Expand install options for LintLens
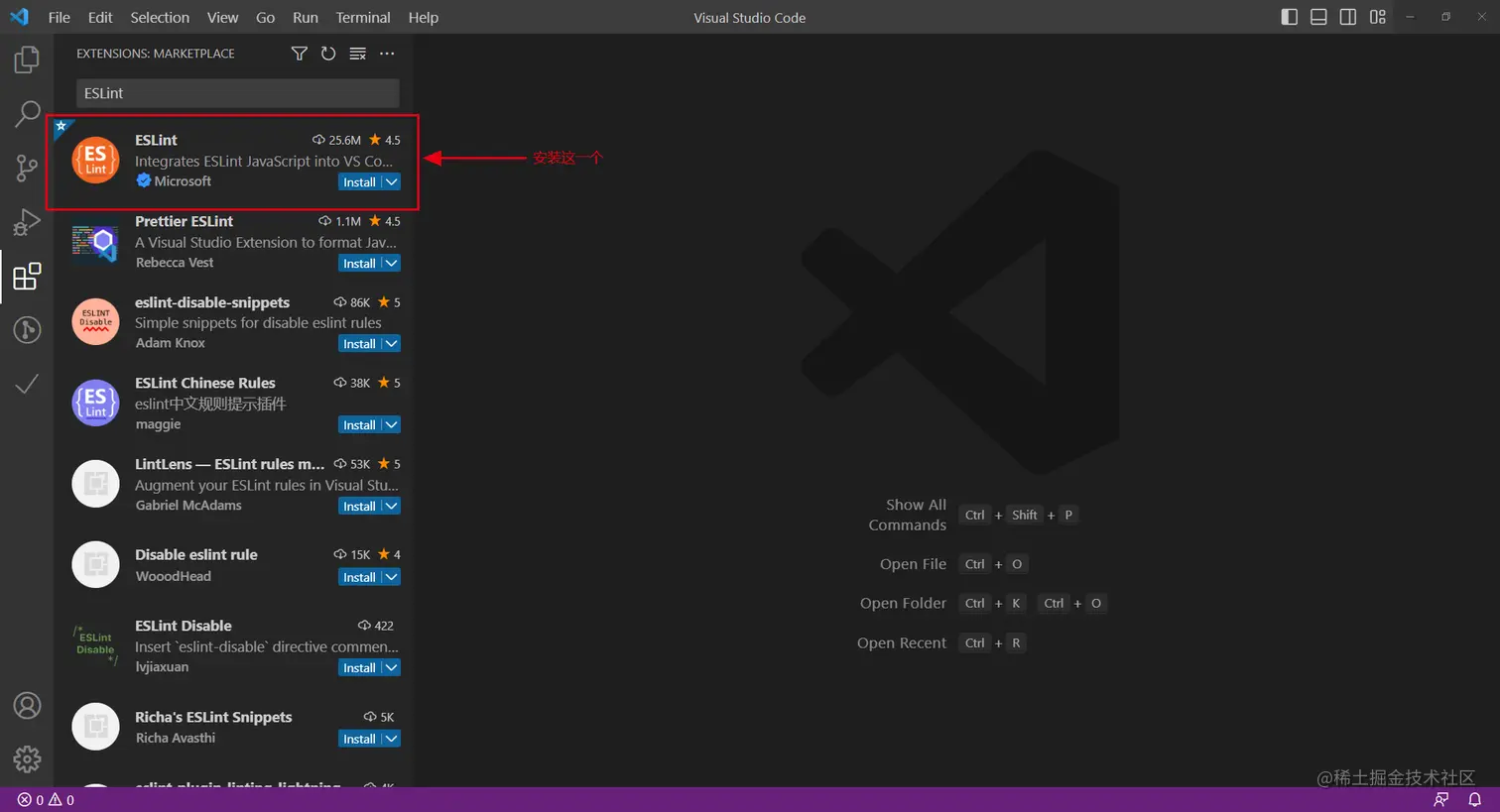Image resolution: width=1500 pixels, height=812 pixels. (x=392, y=507)
